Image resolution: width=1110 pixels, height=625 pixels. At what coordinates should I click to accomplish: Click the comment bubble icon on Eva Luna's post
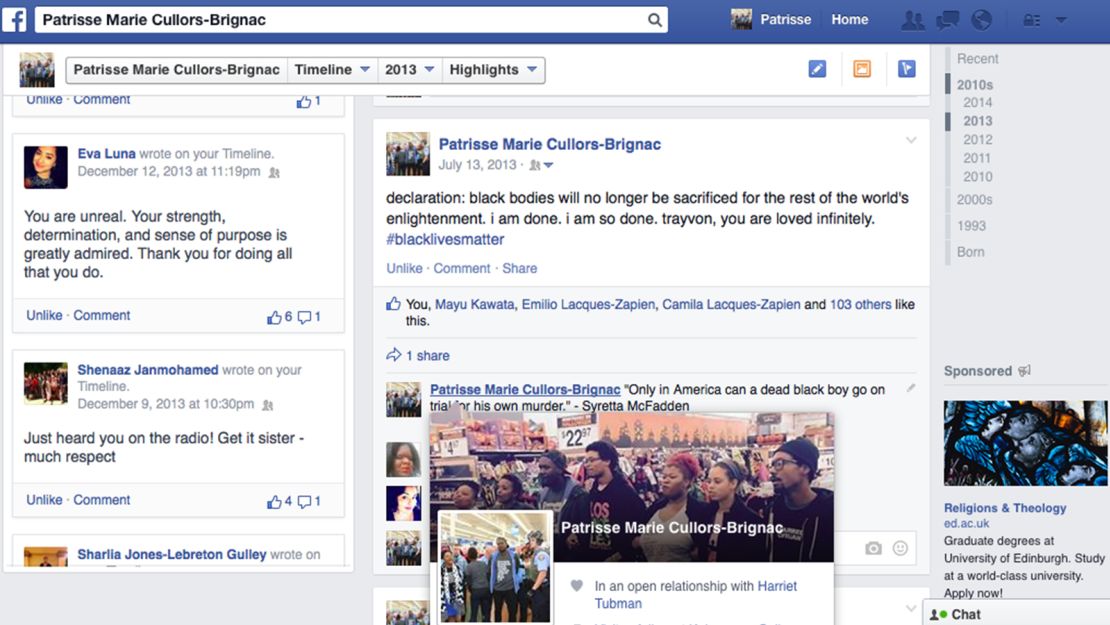point(304,318)
